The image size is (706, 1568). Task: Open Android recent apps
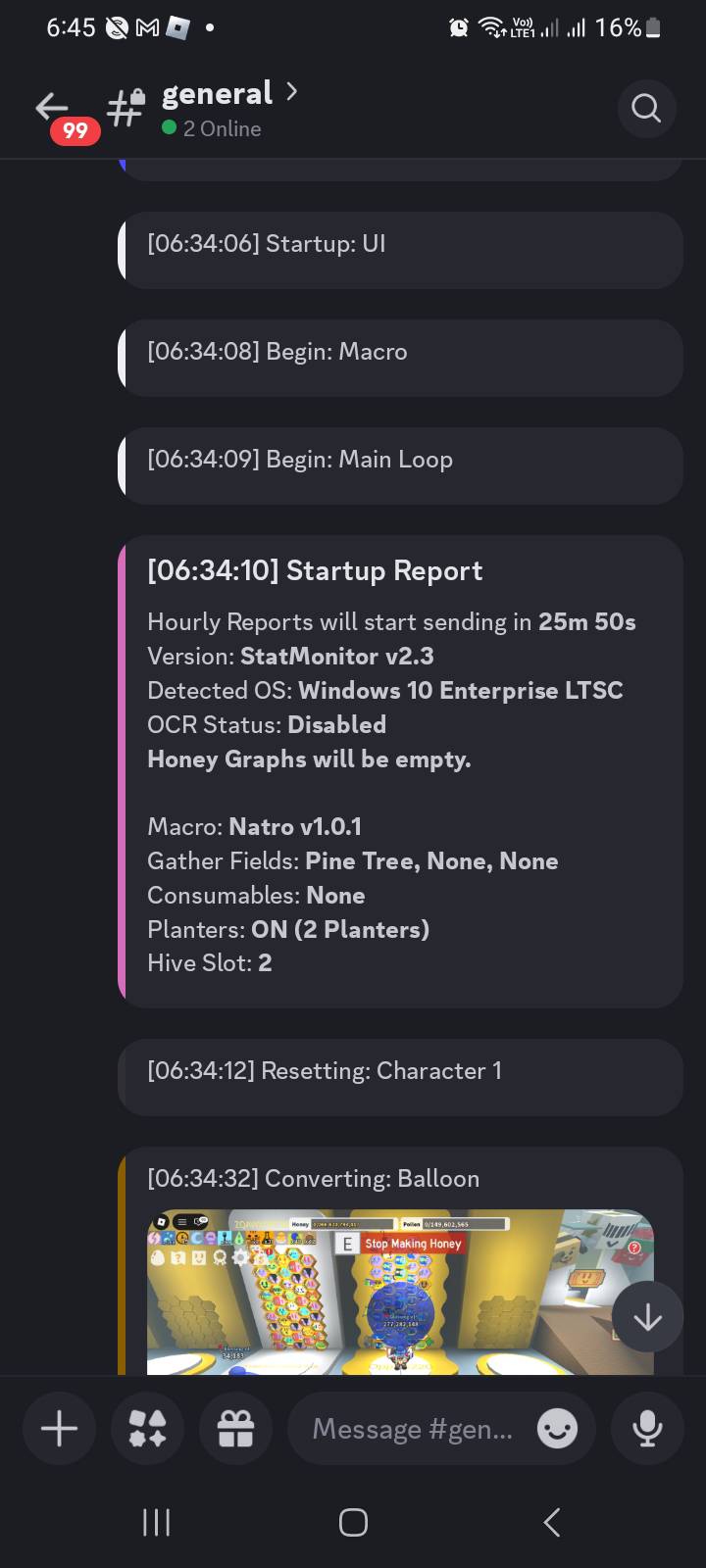pyautogui.click(x=156, y=1522)
